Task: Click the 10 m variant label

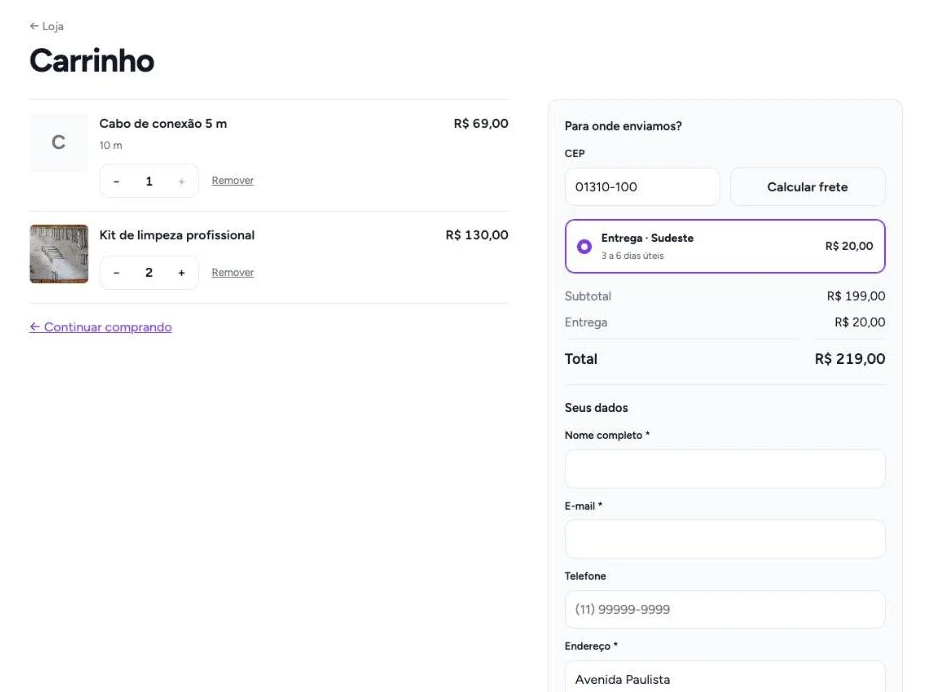Action: pyautogui.click(x=111, y=145)
